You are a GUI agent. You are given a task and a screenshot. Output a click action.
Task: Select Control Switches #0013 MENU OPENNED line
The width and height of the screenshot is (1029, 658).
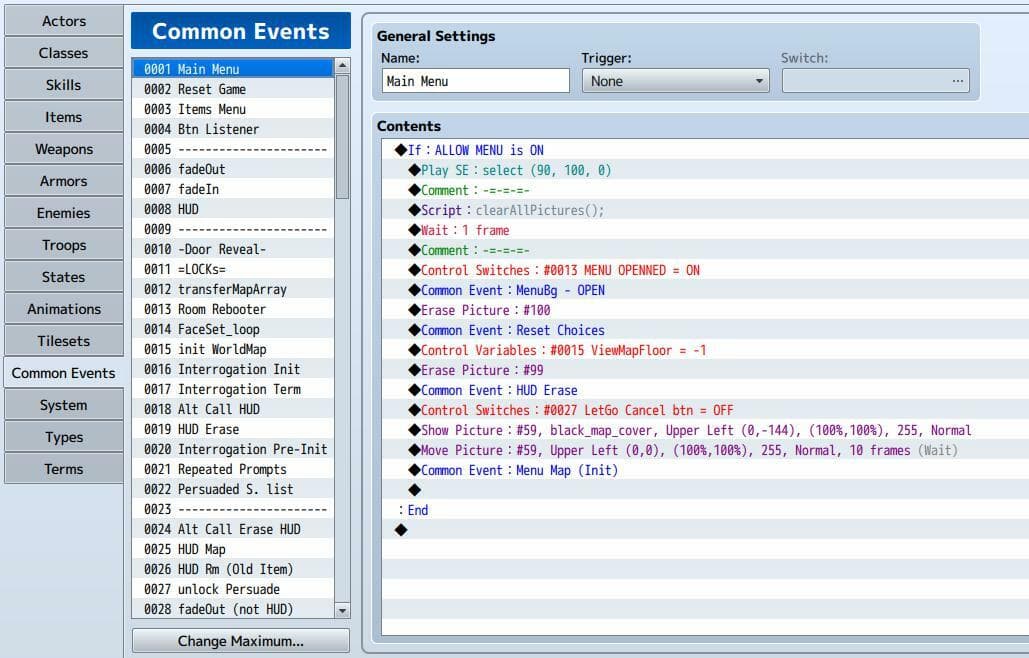click(x=705, y=270)
